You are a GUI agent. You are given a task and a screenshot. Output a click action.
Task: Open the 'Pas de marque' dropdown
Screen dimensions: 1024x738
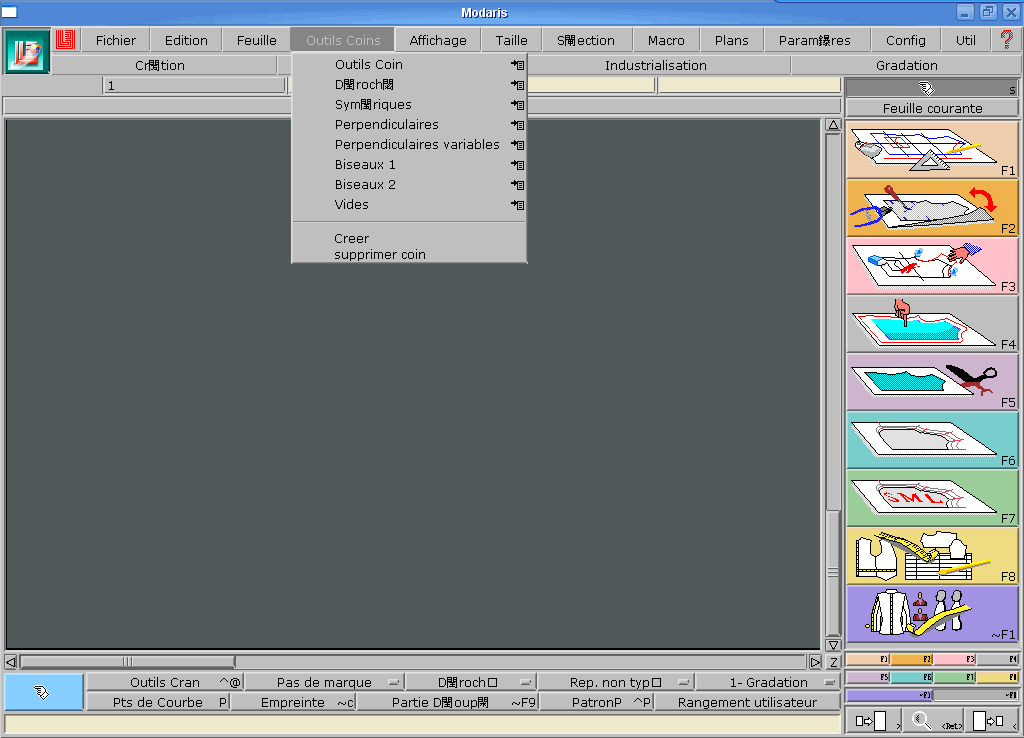click(325, 682)
